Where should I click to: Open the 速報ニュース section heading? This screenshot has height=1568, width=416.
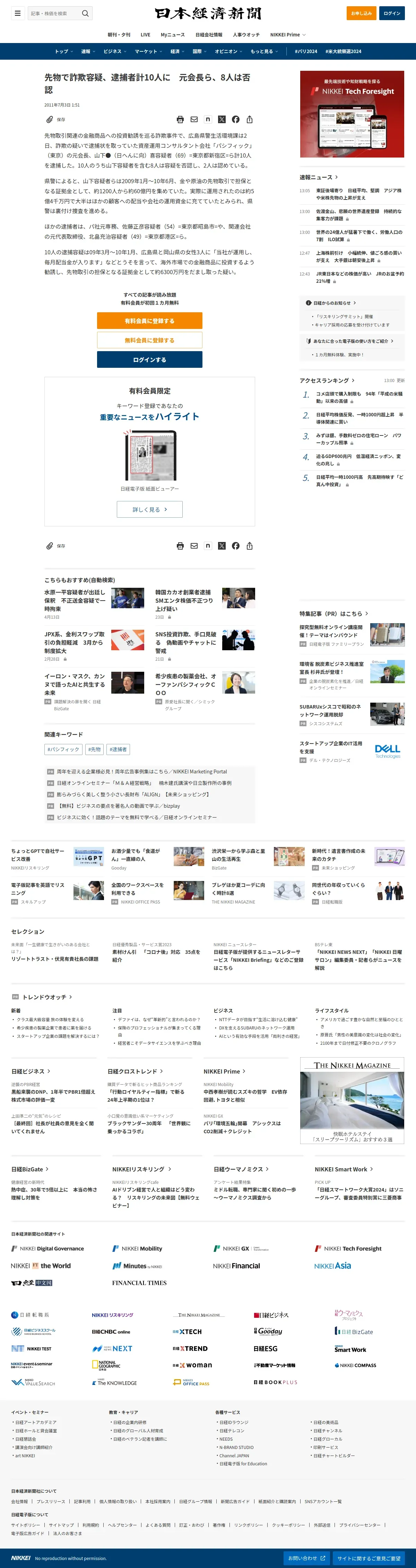click(x=318, y=177)
